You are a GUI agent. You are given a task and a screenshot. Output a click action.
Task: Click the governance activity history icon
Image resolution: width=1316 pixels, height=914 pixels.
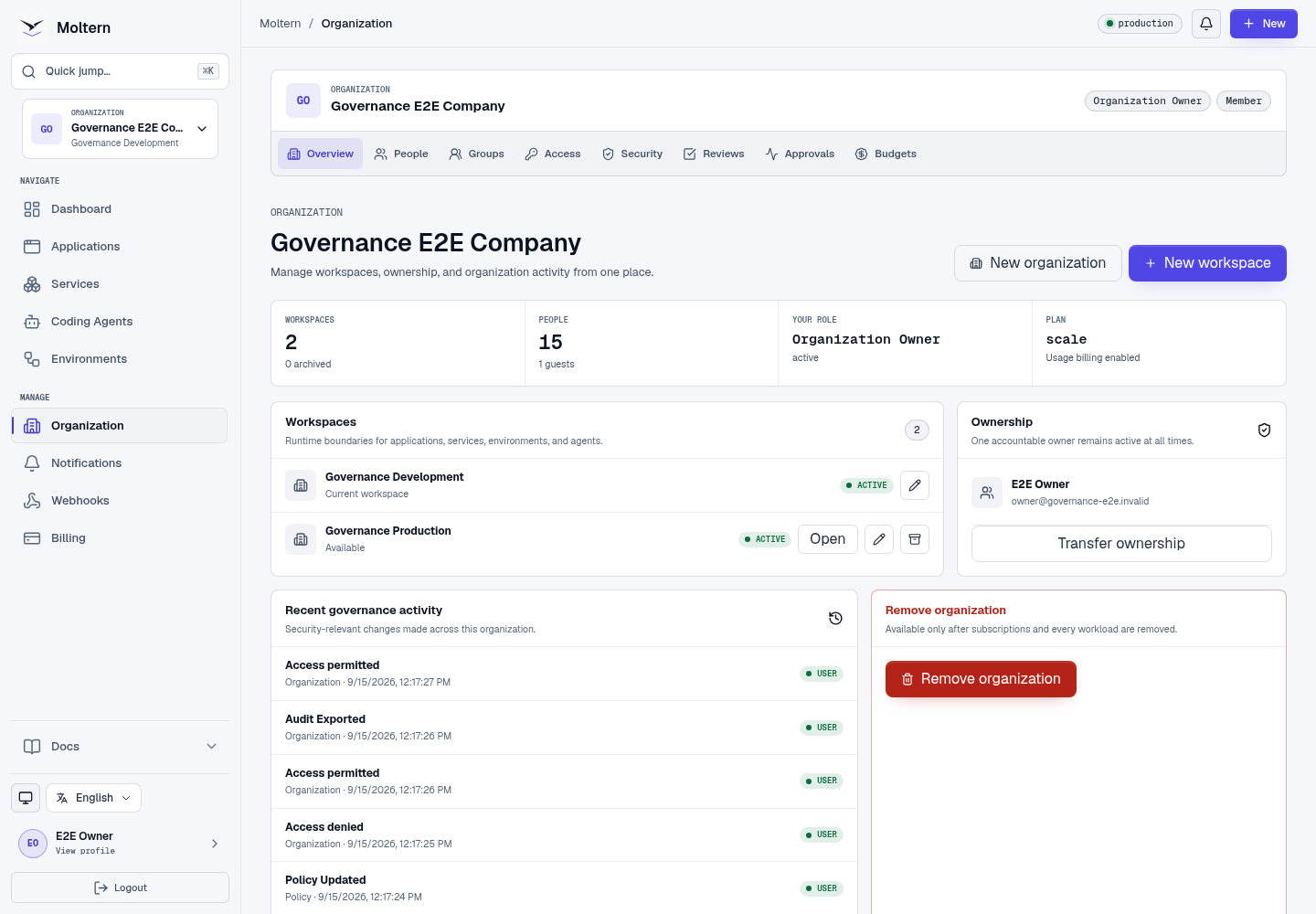coord(835,619)
